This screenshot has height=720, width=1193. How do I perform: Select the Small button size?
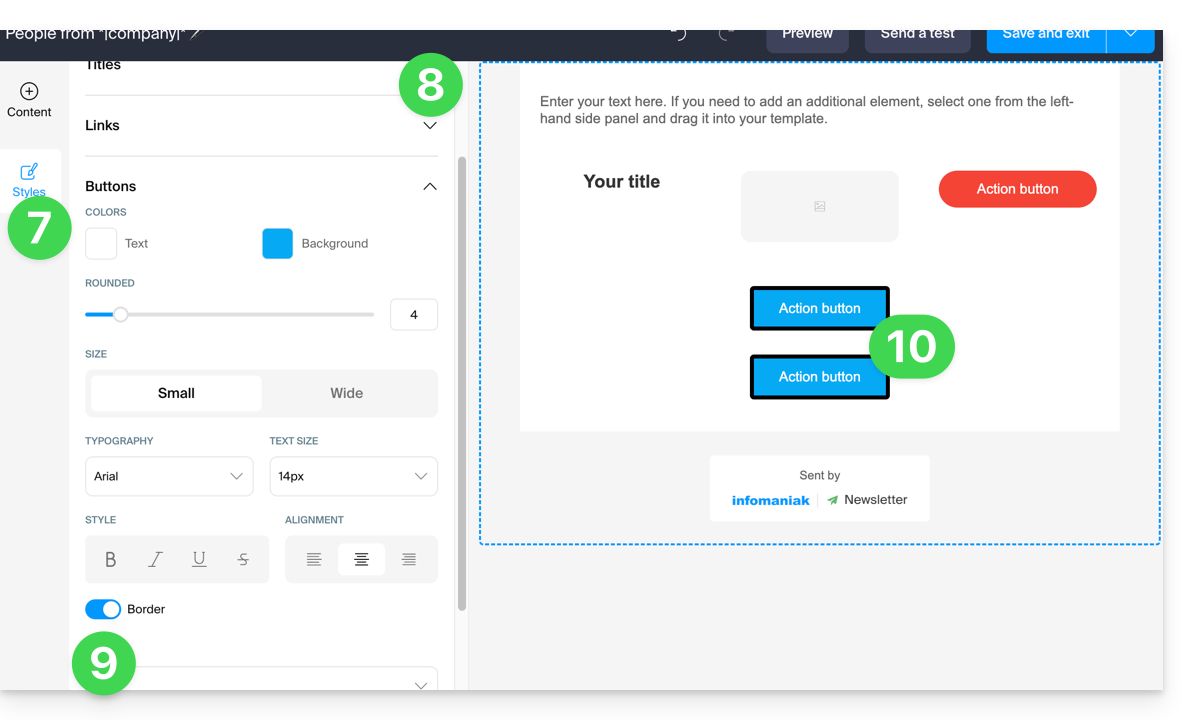tap(176, 393)
